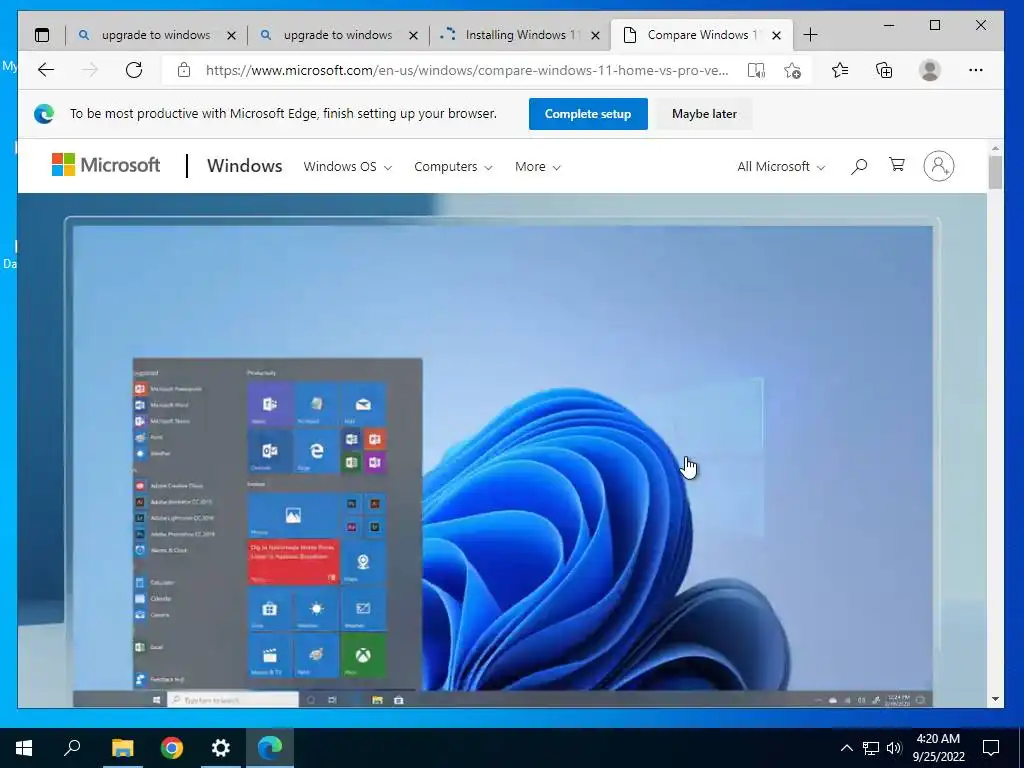Open Edge settings and more menu
Screen dimensions: 1024x768
point(976,70)
